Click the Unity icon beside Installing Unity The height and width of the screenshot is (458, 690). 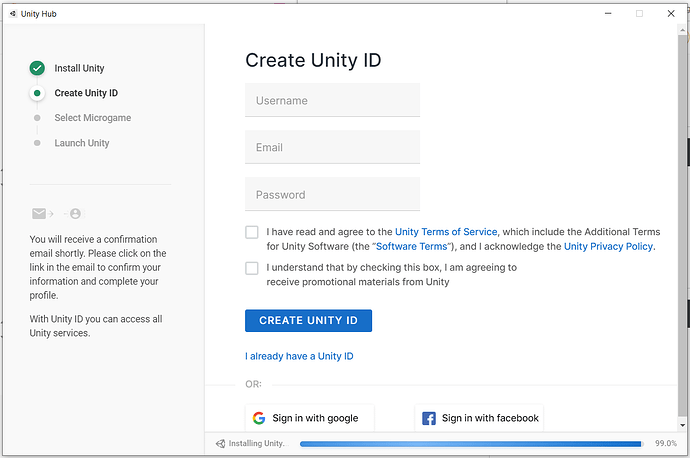pyautogui.click(x=221, y=443)
